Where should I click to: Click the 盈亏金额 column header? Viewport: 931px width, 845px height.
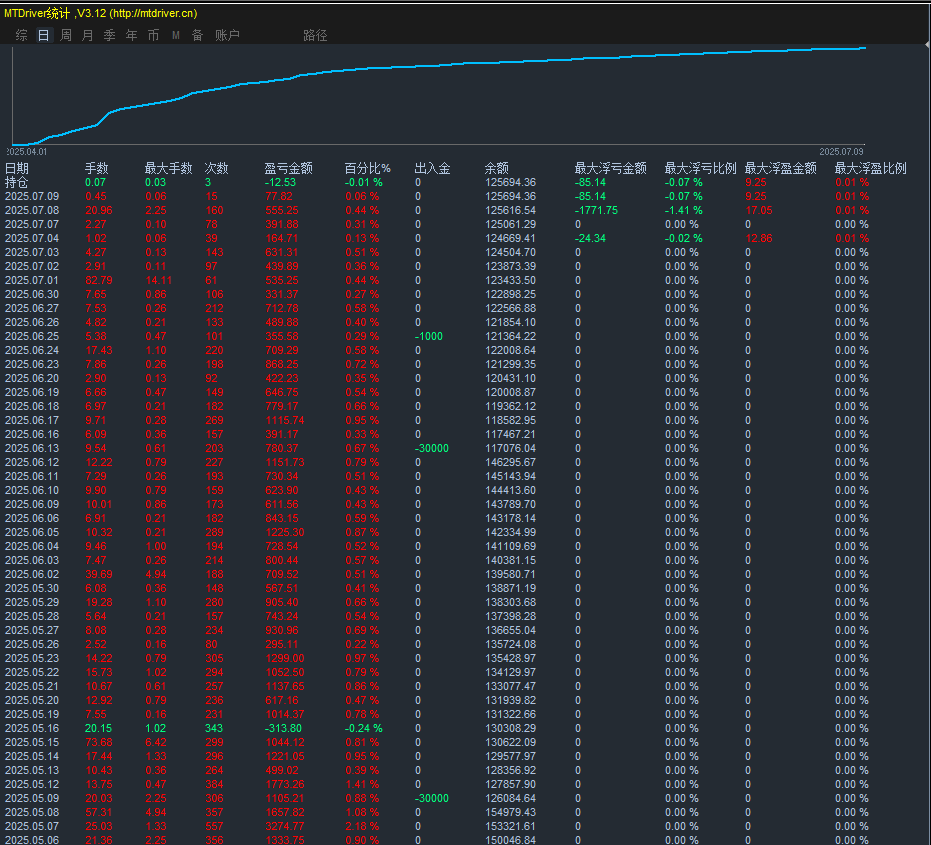(289, 168)
